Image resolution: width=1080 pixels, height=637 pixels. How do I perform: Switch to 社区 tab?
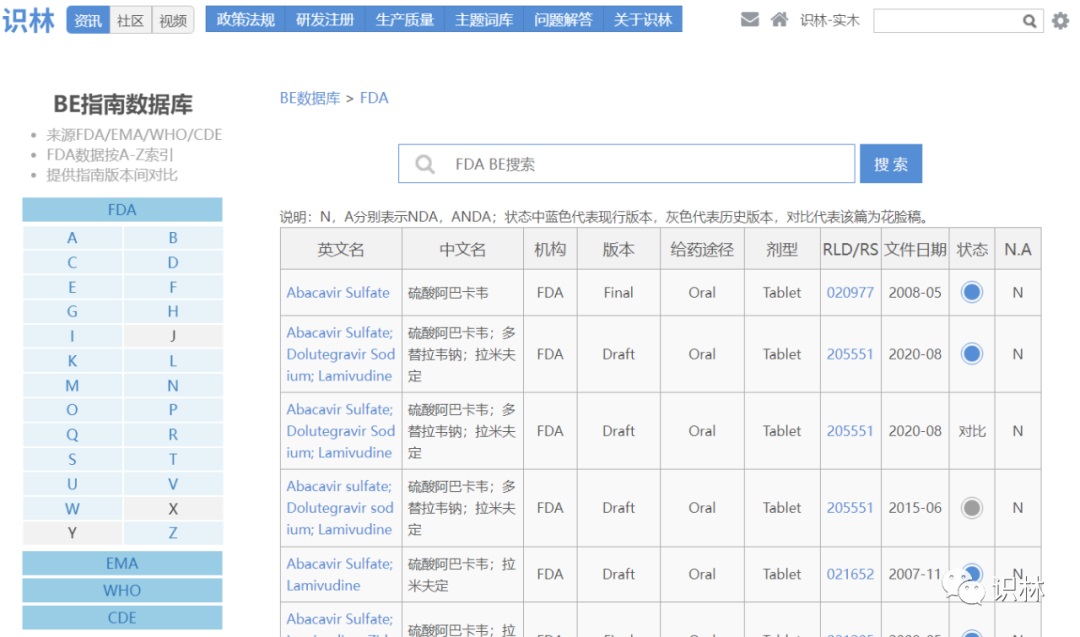(x=130, y=20)
